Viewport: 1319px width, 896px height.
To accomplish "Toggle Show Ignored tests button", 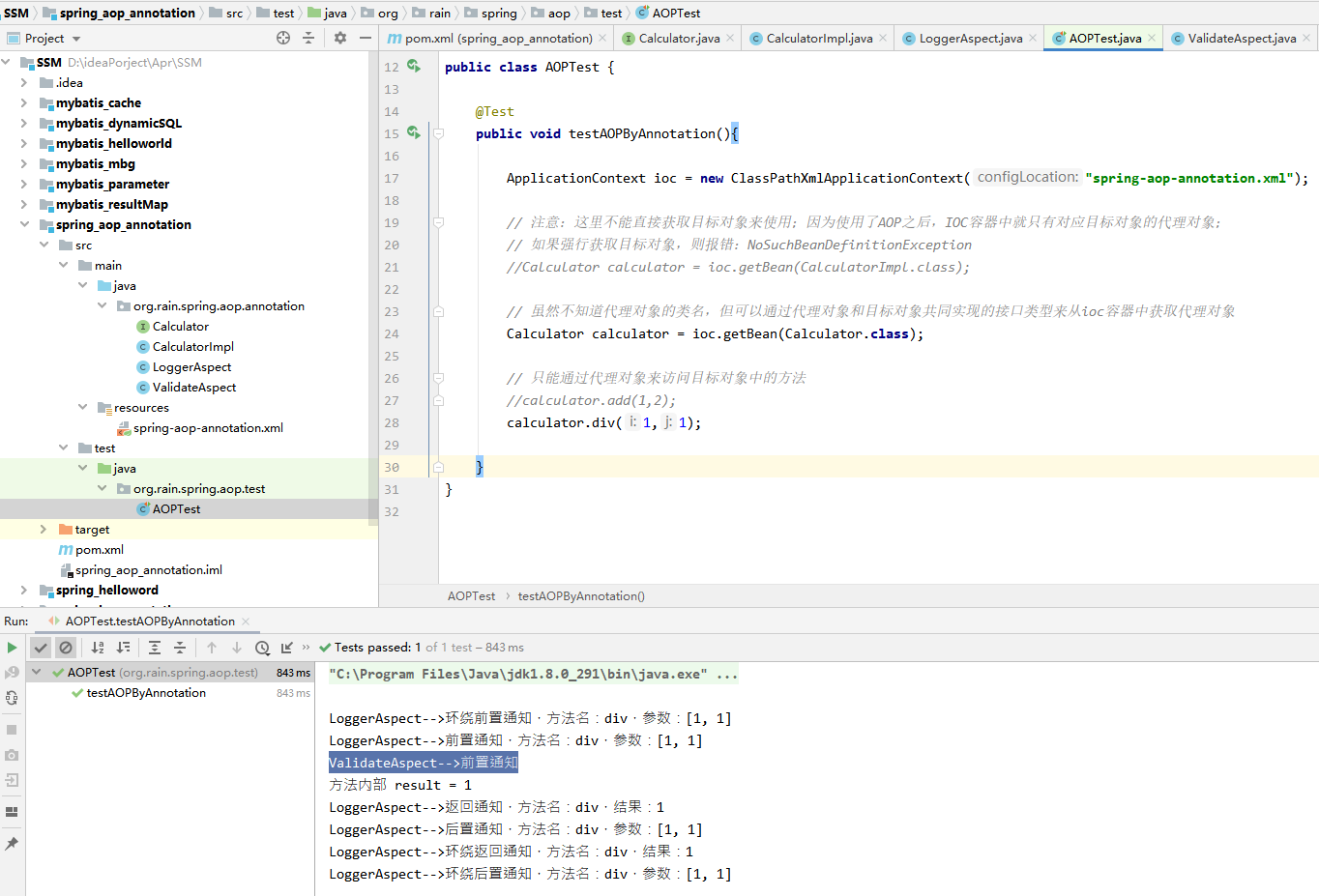I will 66,648.
